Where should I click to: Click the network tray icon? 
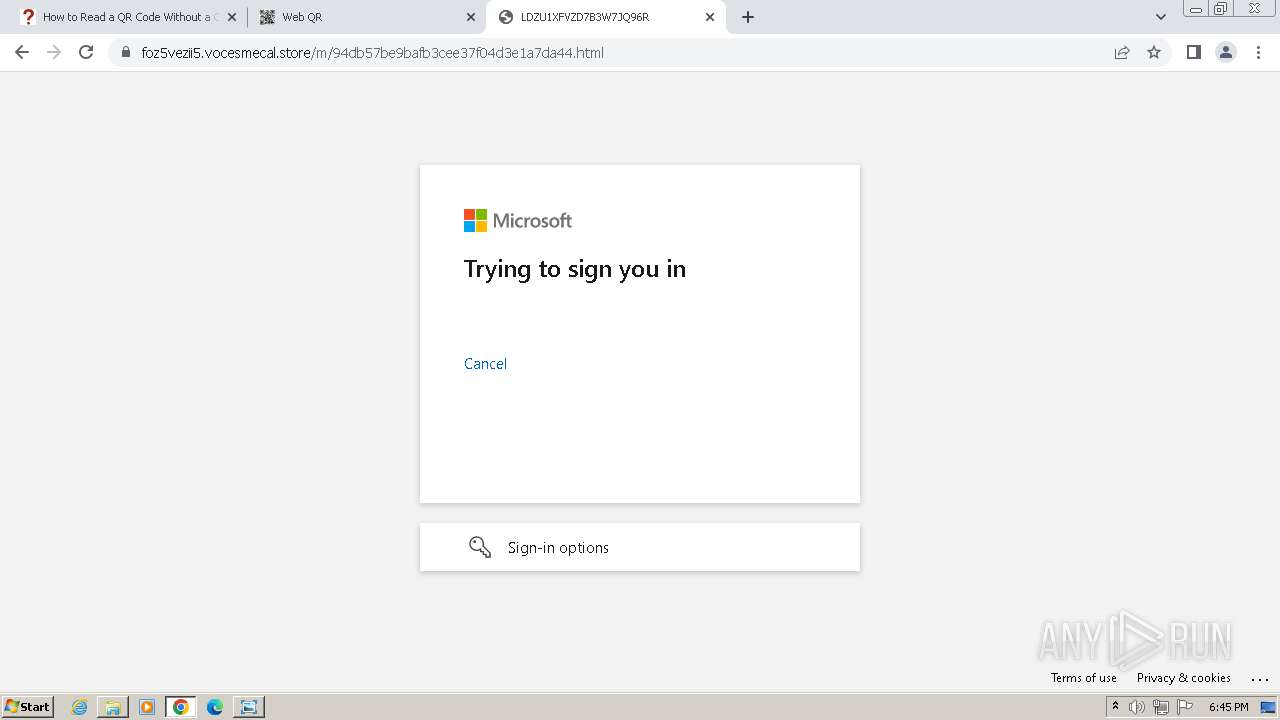tap(1161, 707)
